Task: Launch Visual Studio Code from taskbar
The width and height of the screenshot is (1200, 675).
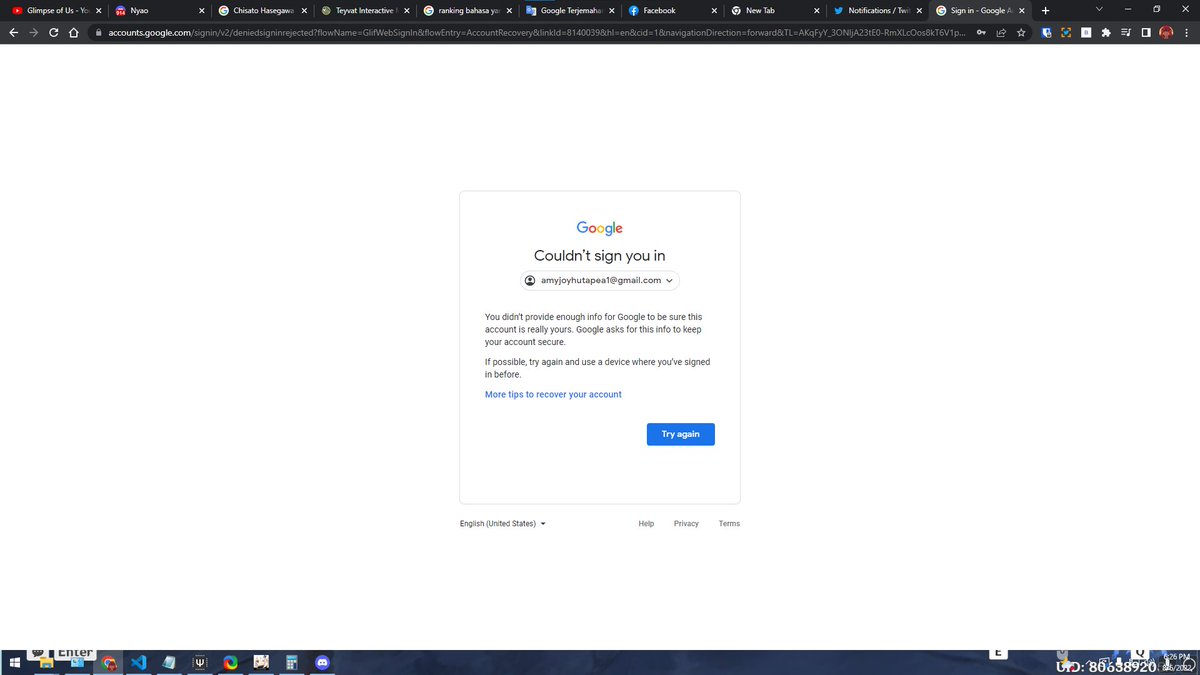Action: 139,663
